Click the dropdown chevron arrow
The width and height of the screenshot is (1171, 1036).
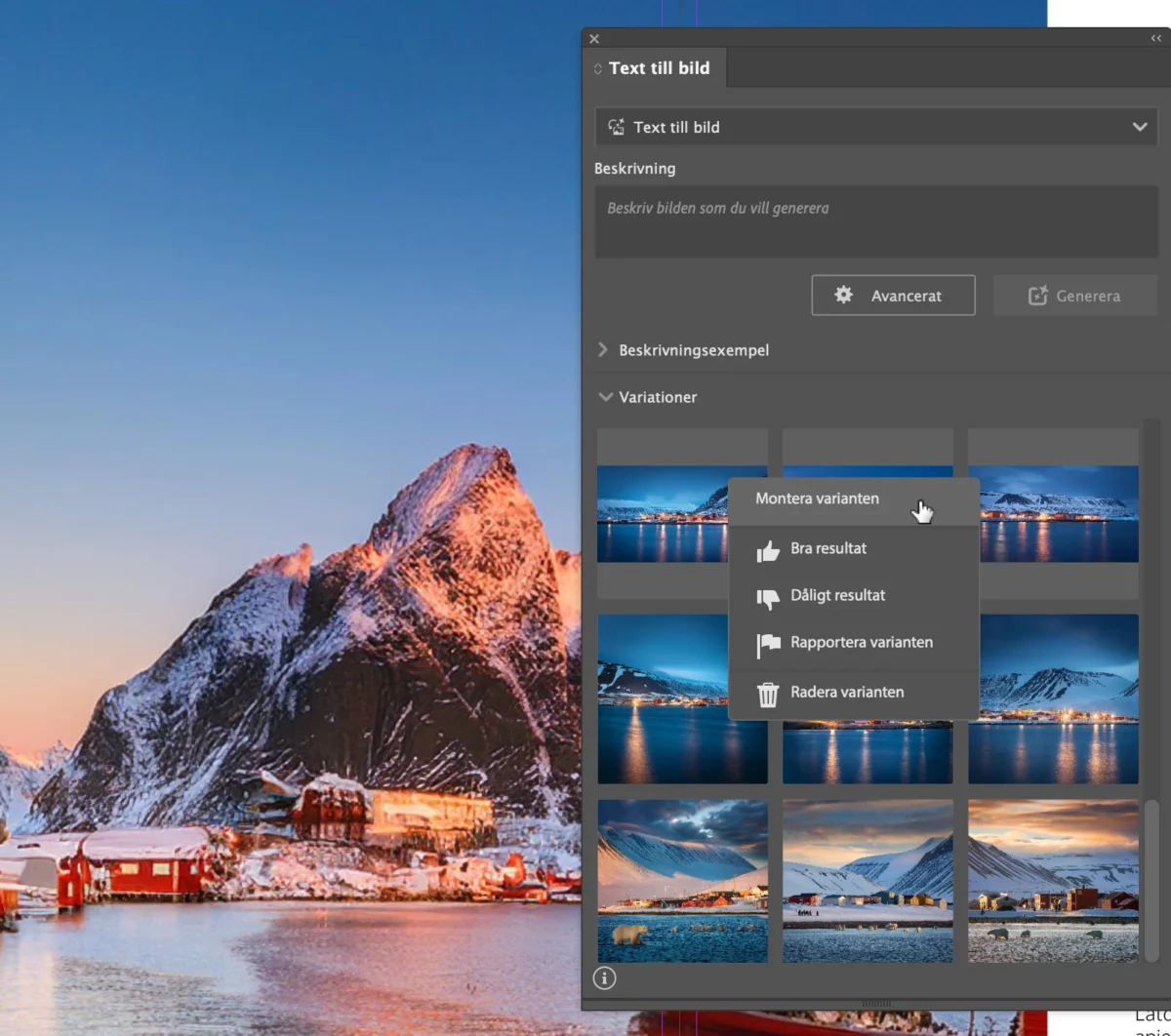(x=1140, y=127)
